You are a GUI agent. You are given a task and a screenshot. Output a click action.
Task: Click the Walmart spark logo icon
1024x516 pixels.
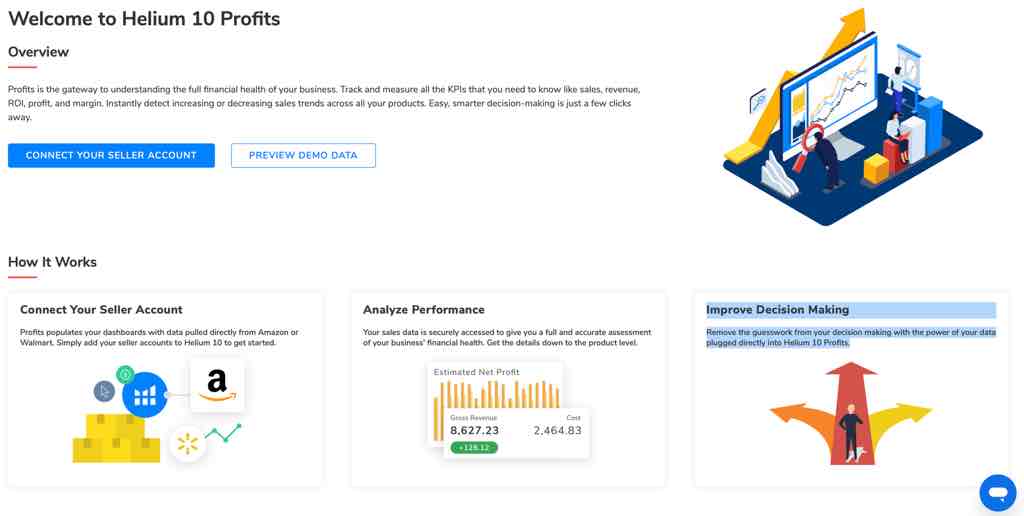[x=187, y=444]
